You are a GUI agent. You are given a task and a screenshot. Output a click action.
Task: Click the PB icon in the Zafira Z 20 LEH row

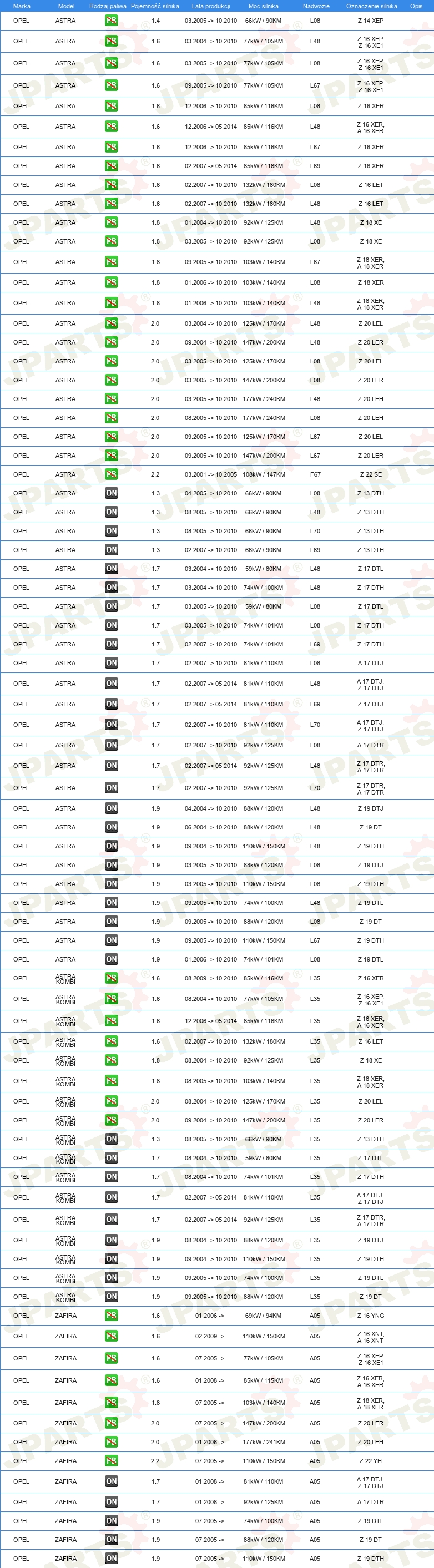tap(112, 1442)
